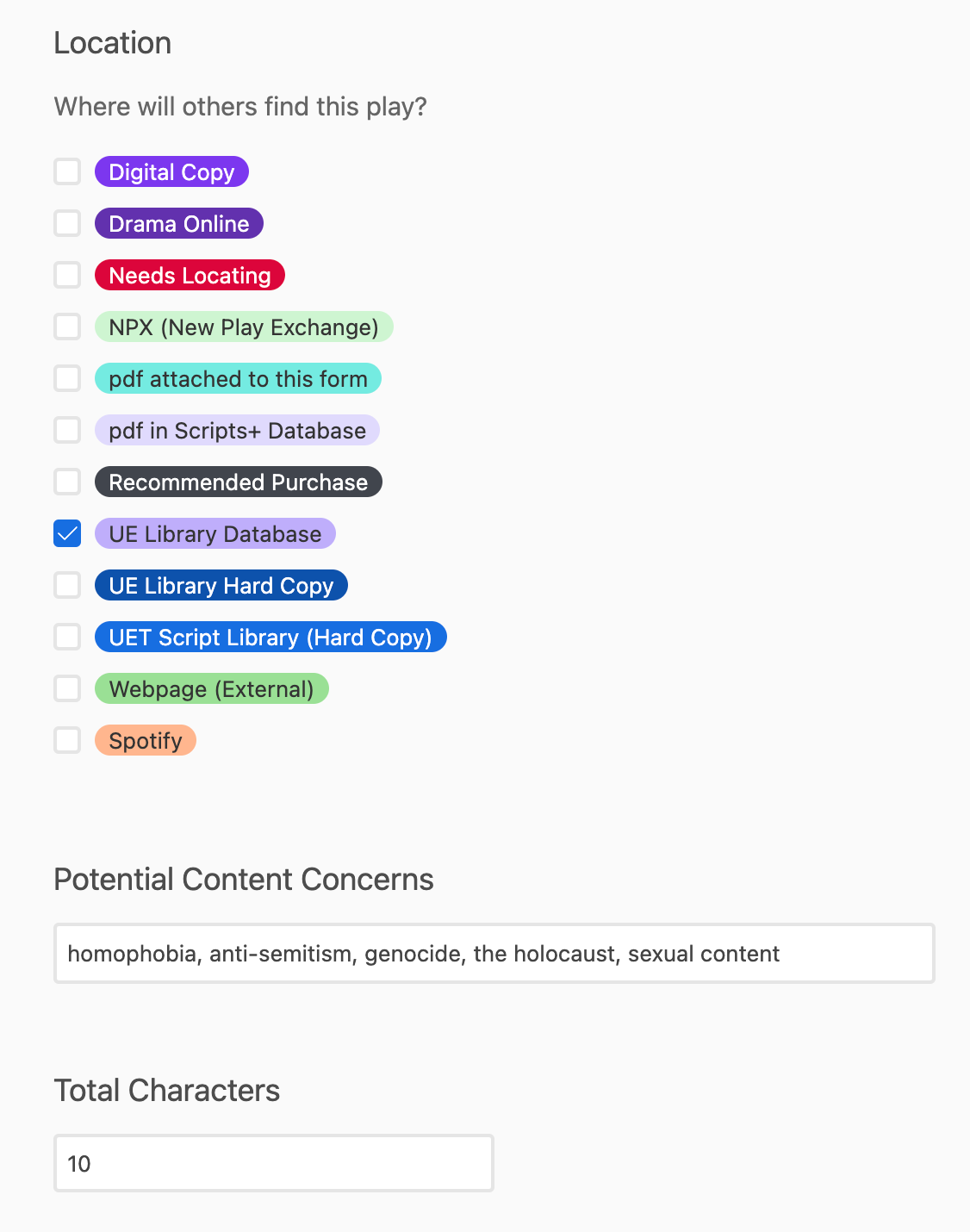
Task: Click the Potential Content Concerns text field
Action: pos(494,953)
